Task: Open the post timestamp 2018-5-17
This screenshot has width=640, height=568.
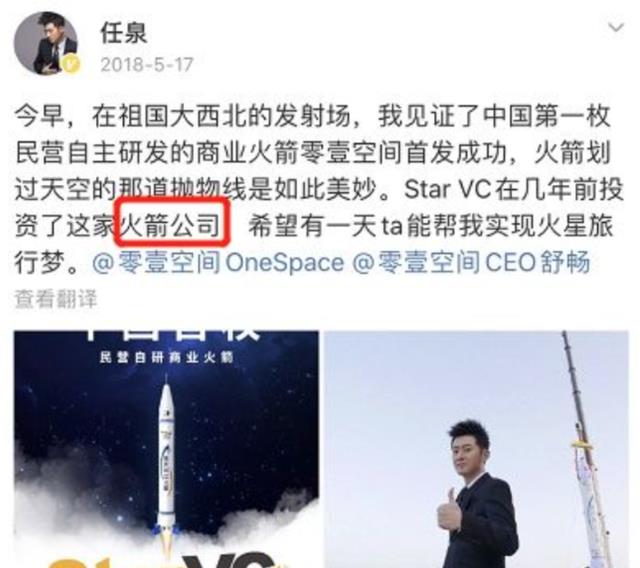Action: tap(147, 64)
